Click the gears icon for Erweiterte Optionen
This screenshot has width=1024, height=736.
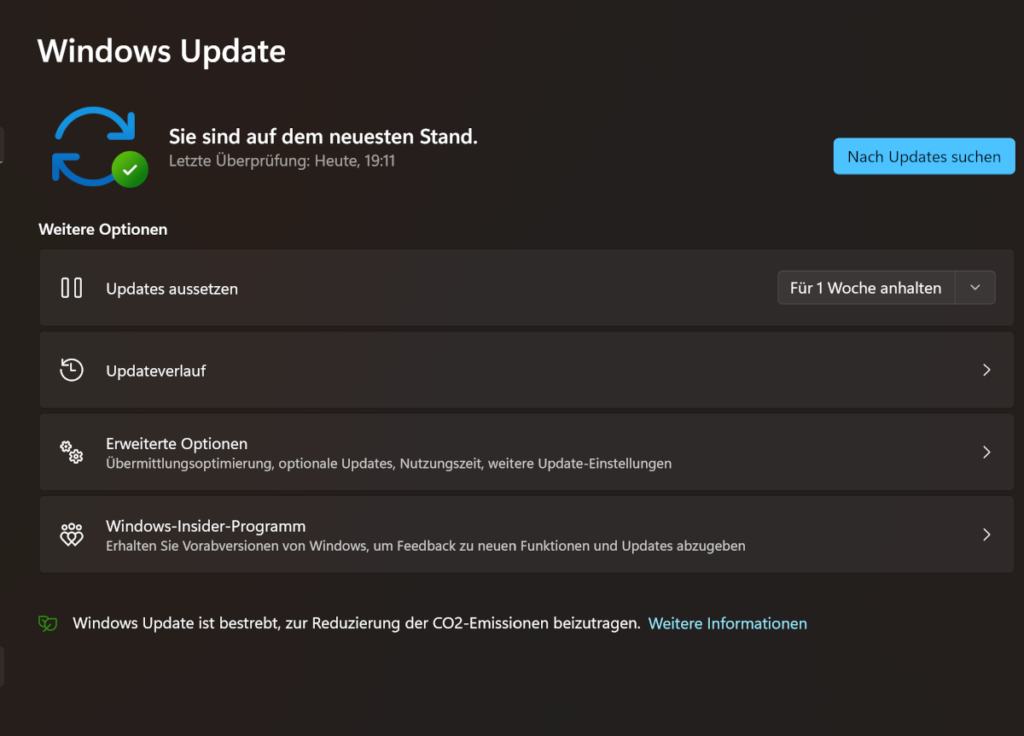pos(71,452)
